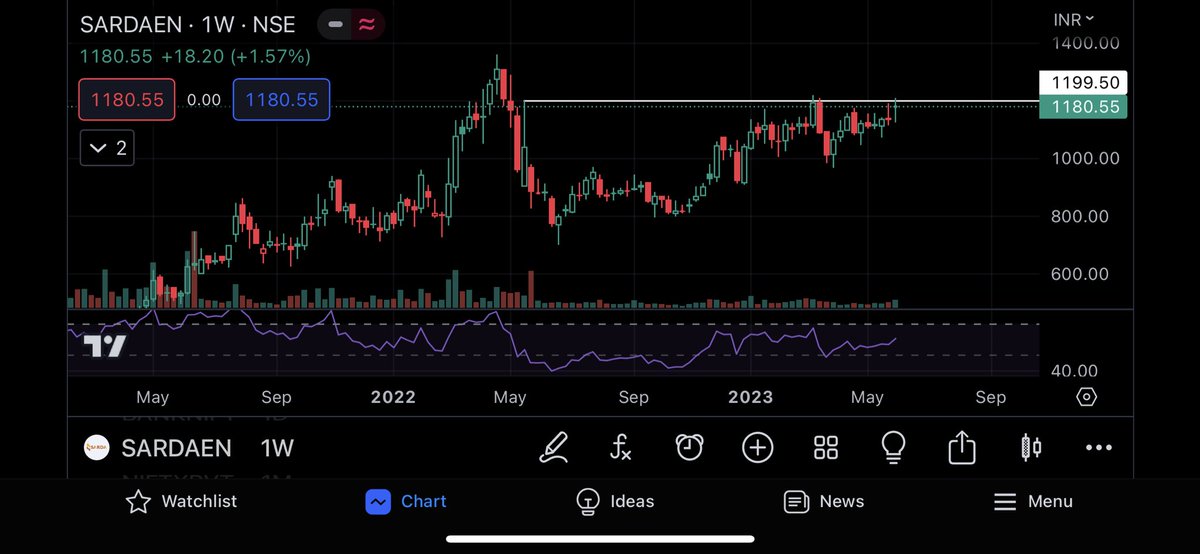Screen dimensions: 1200x554
Task: Switch to the News tab
Action: 824,501
